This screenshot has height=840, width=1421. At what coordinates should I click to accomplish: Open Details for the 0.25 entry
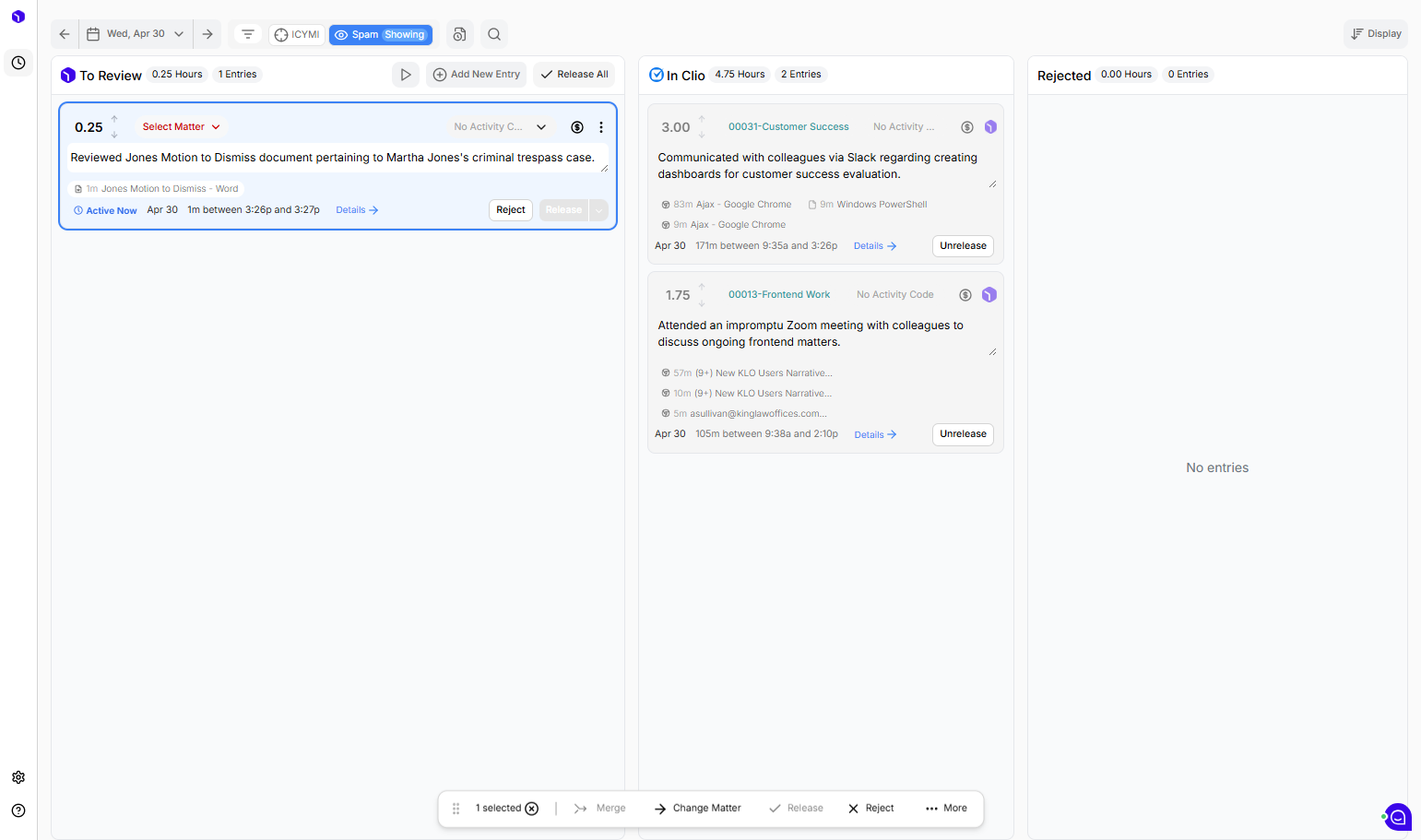pyautogui.click(x=357, y=210)
